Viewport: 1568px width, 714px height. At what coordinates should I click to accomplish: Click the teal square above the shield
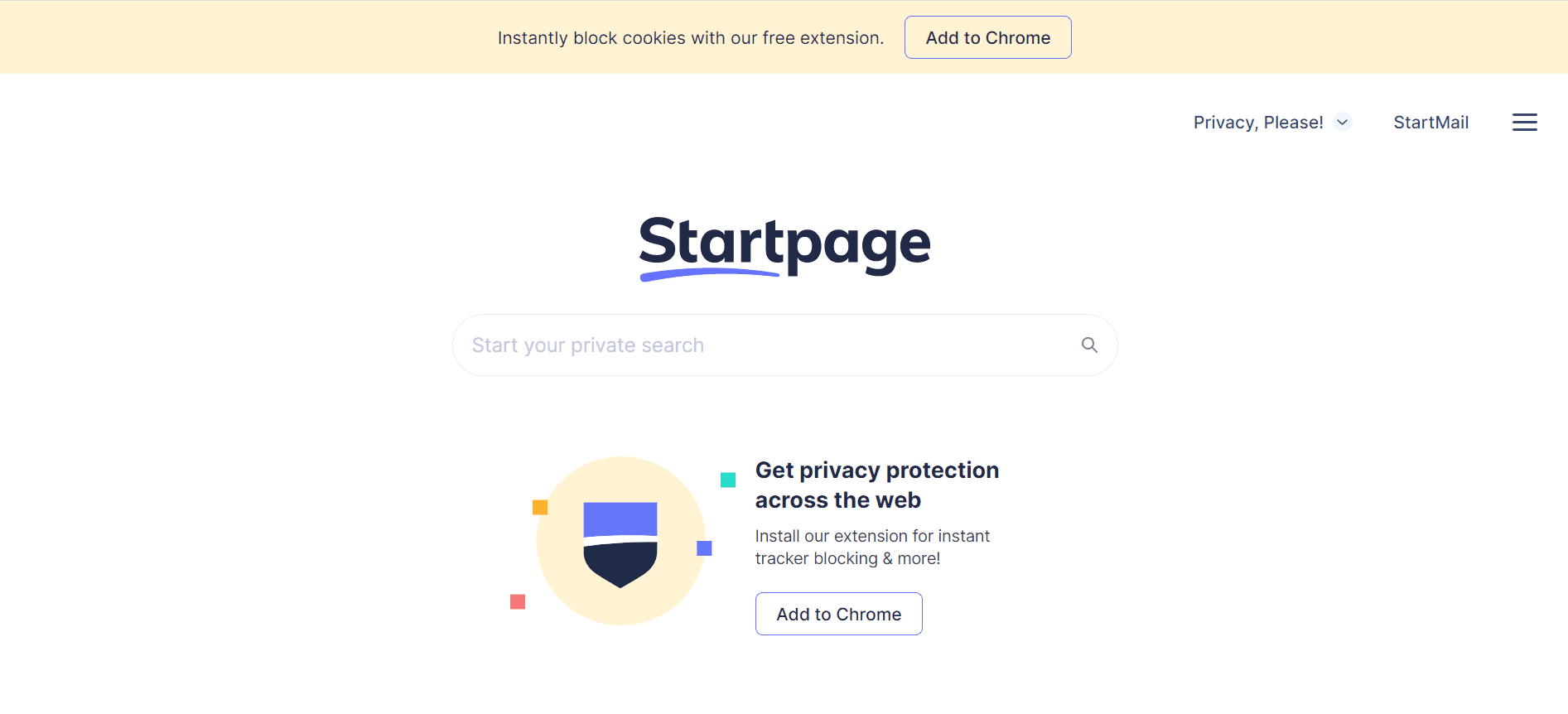726,479
